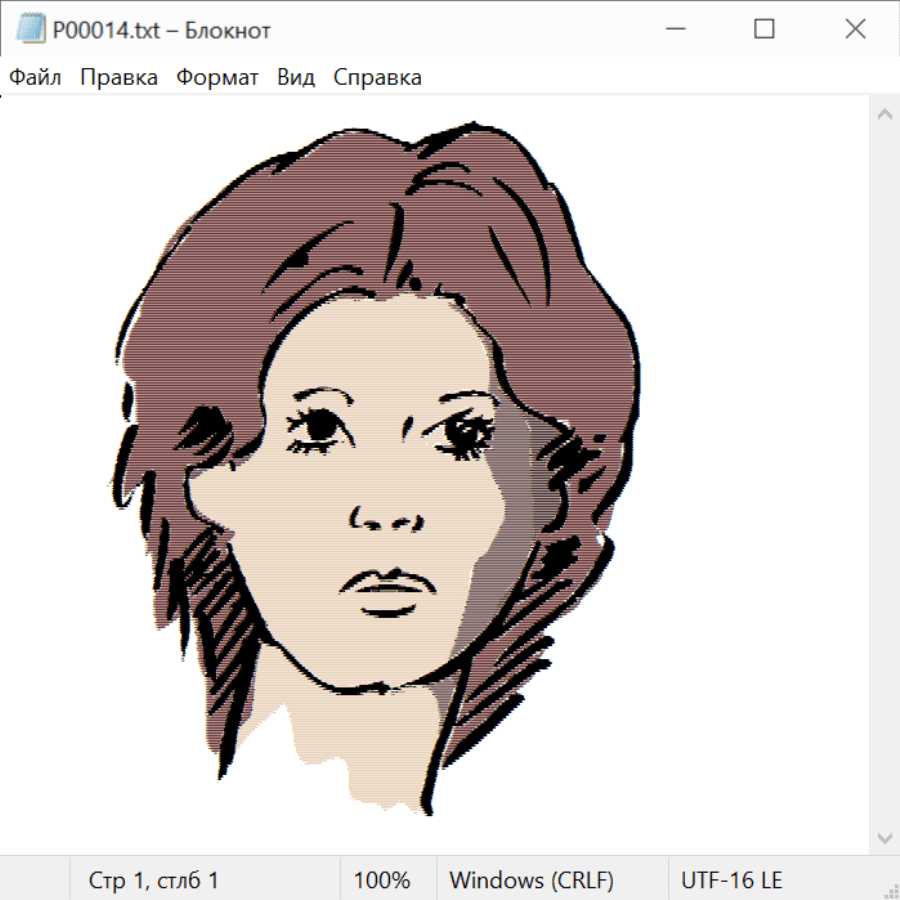Click the resize grip at window corner
This screenshot has width=900, height=900.
891,891
